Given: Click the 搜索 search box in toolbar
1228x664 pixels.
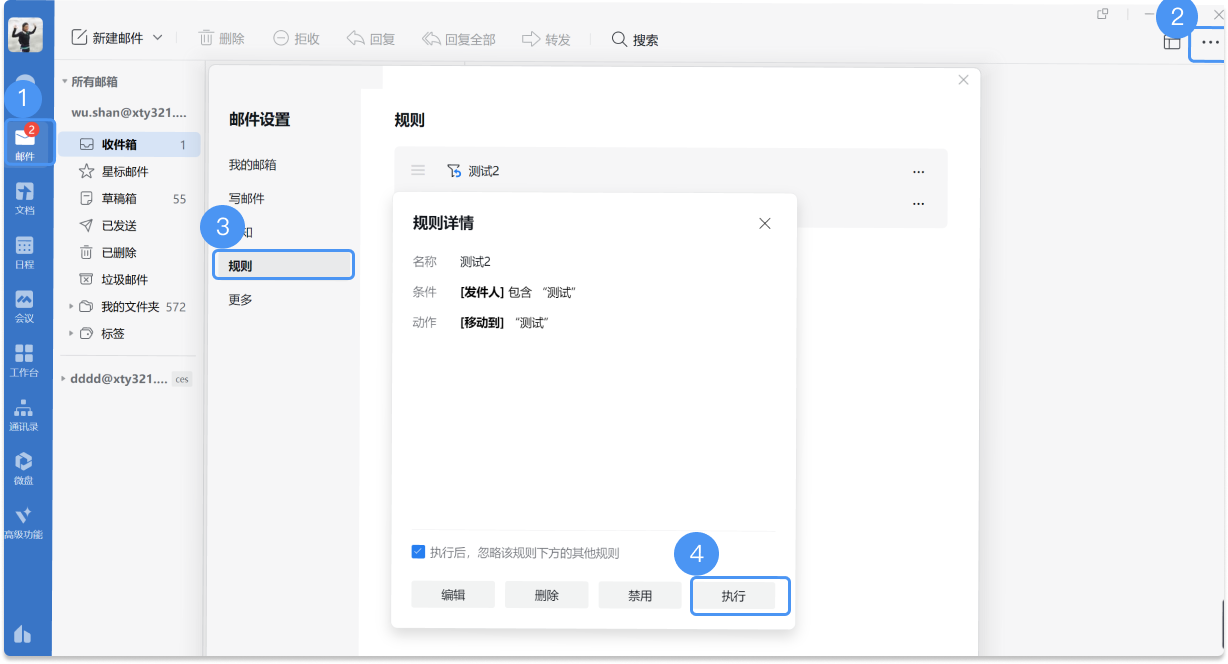Looking at the screenshot, I should pyautogui.click(x=636, y=40).
